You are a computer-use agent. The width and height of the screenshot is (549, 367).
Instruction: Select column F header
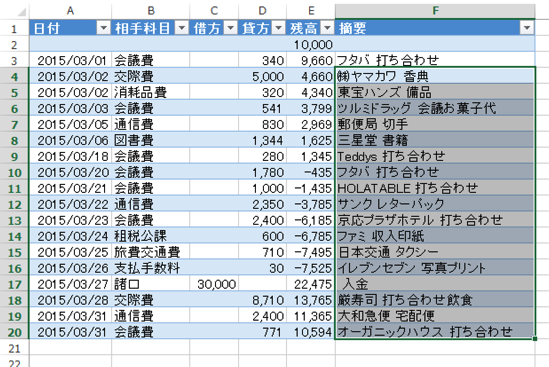(435, 11)
